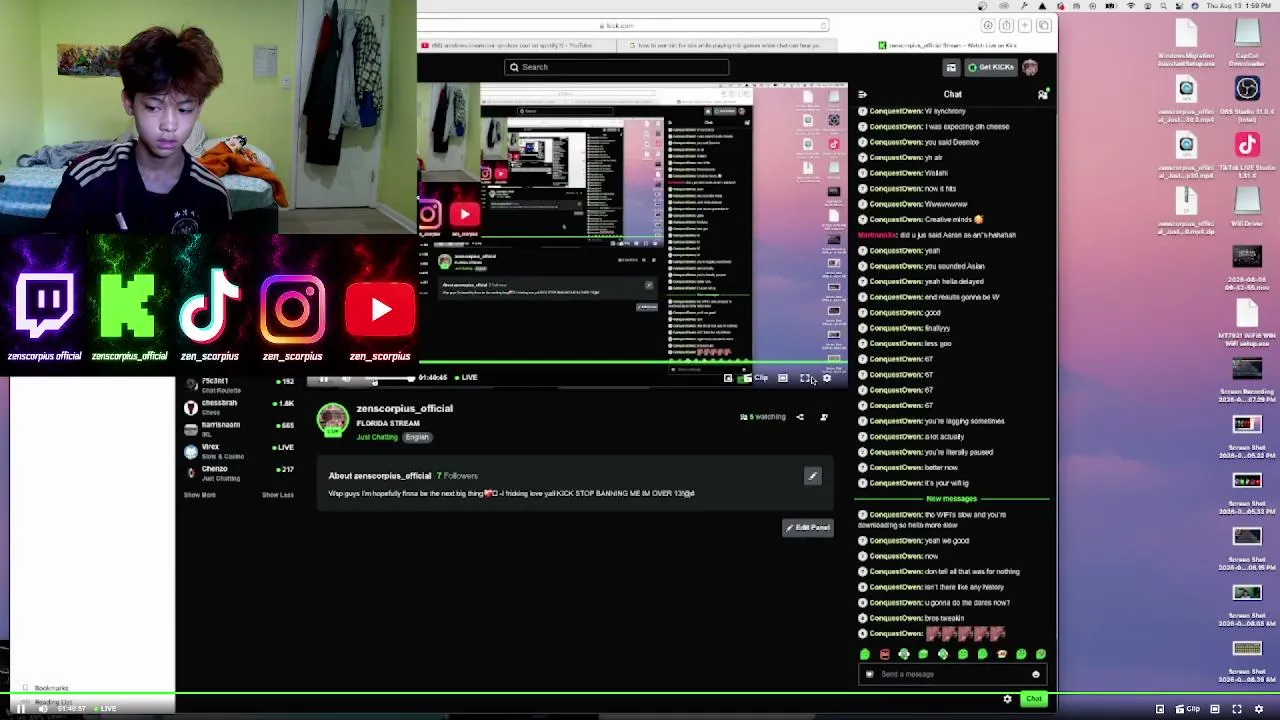This screenshot has width=1280, height=720.
Task: Enter fullscreen on the inner stream player
Action: click(x=805, y=378)
